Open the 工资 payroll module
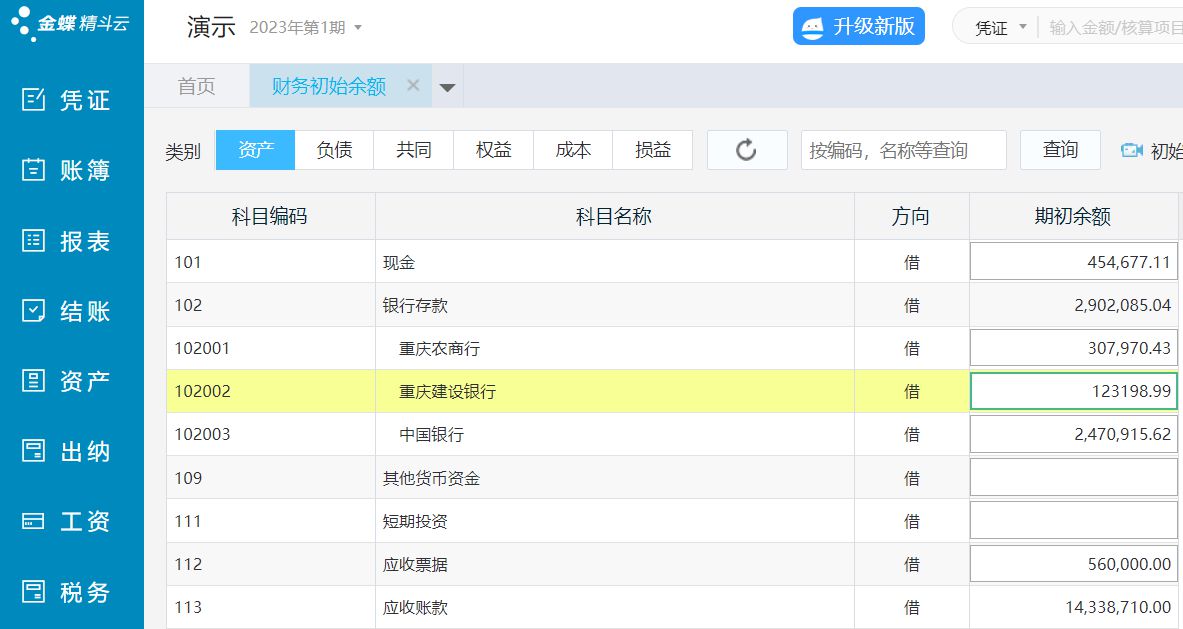The image size is (1183, 629). [66, 521]
